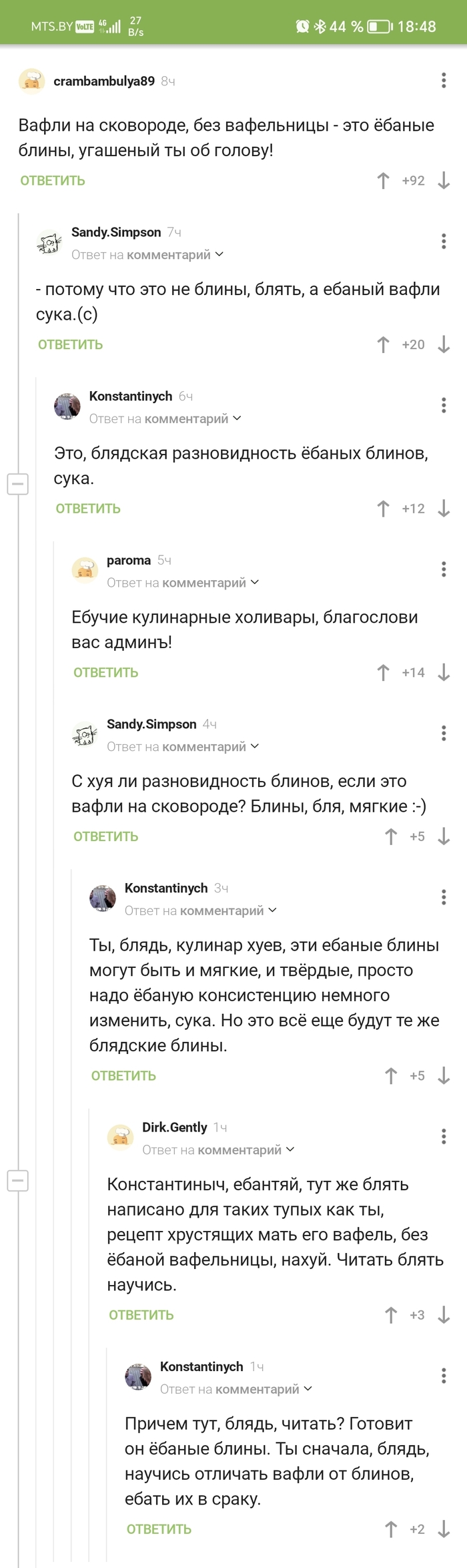Tap Konstantinych's avatar on the 3ч comment

click(x=103, y=898)
